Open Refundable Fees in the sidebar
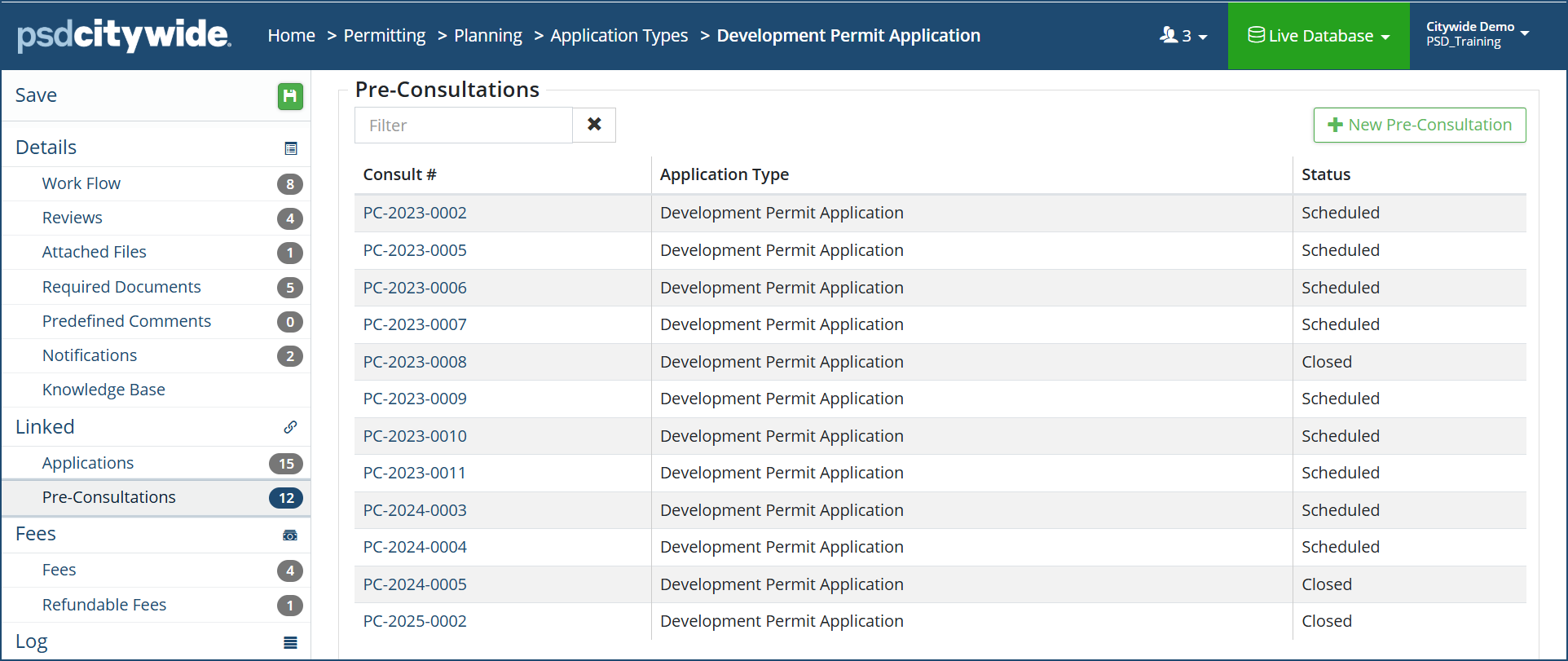 click(104, 605)
